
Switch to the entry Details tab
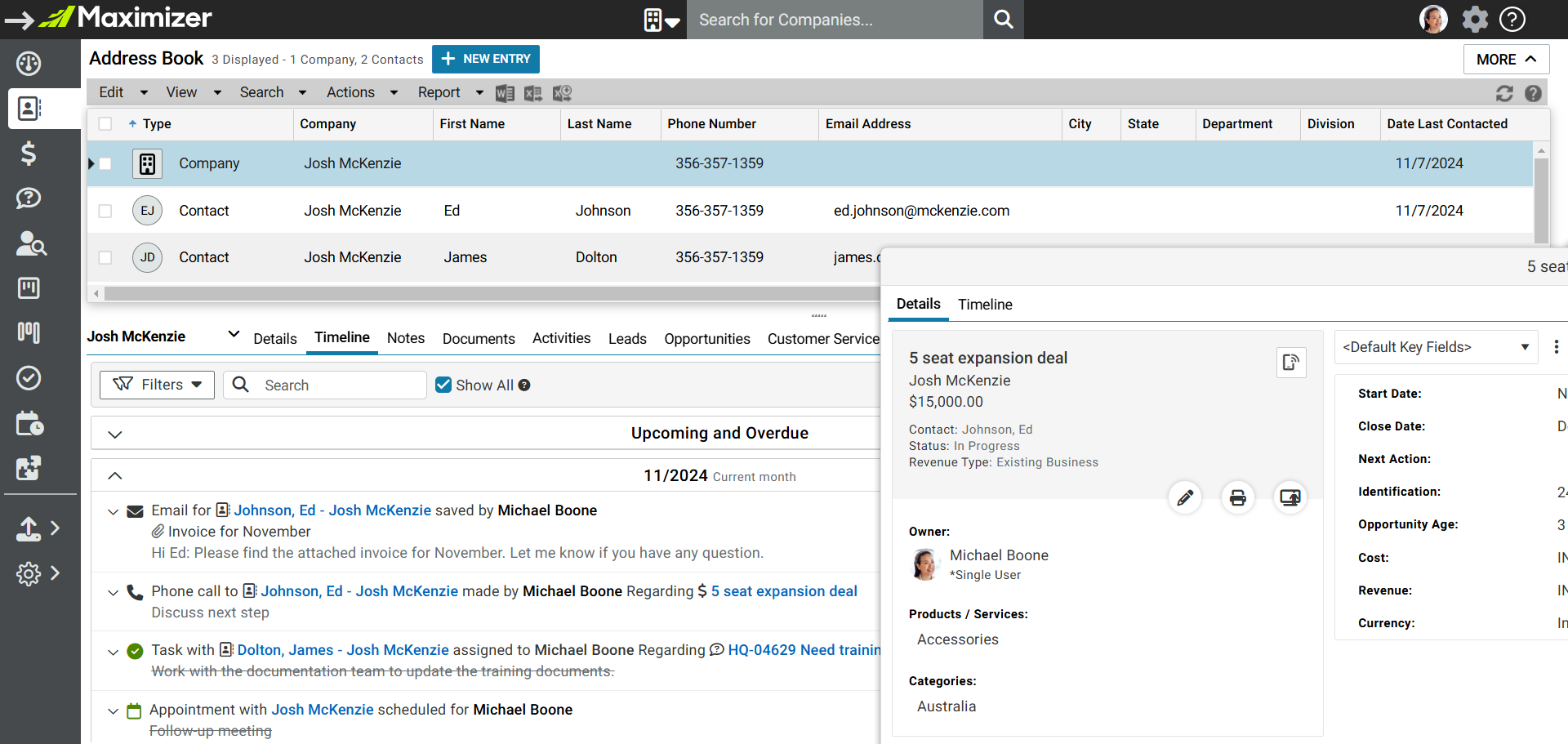pyautogui.click(x=275, y=339)
